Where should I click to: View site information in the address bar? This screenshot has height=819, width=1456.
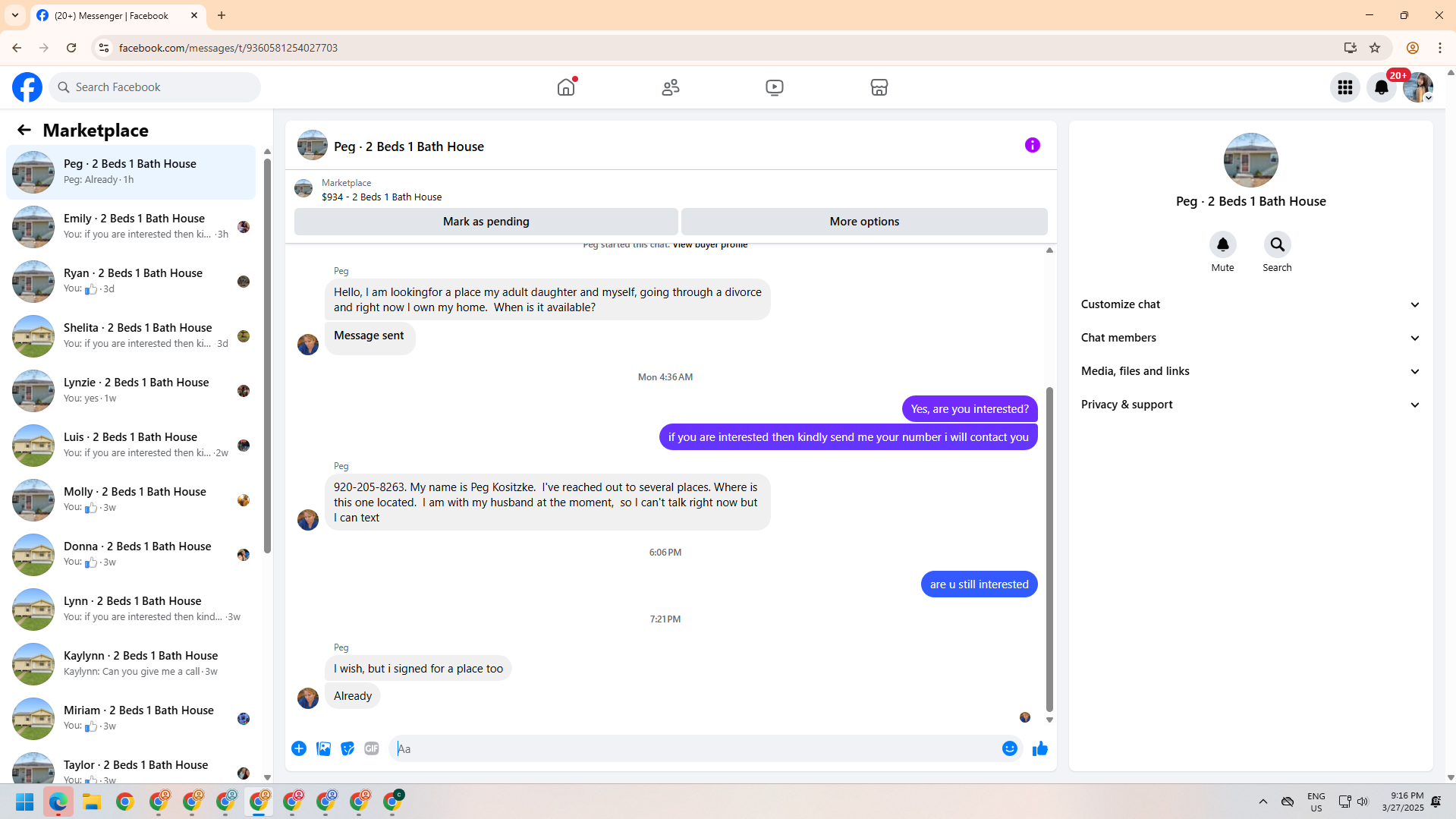104,48
